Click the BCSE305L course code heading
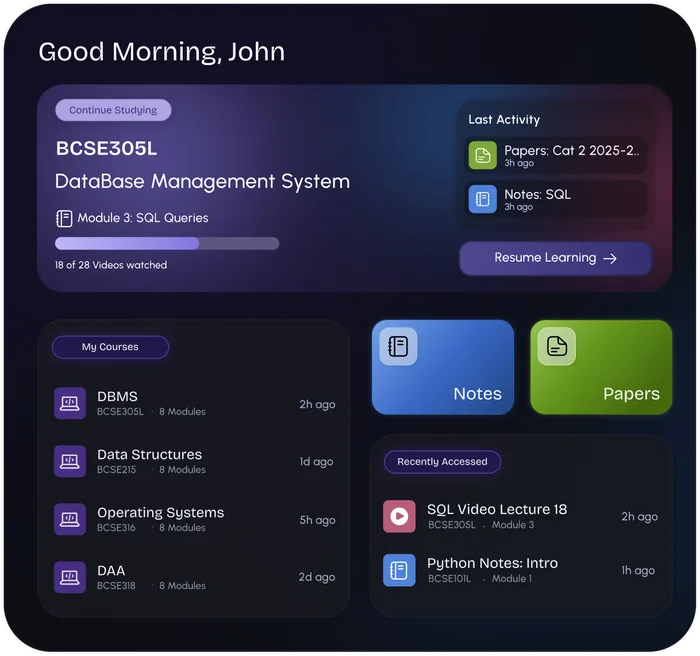Screen dimensions: 700x656 tap(106, 149)
